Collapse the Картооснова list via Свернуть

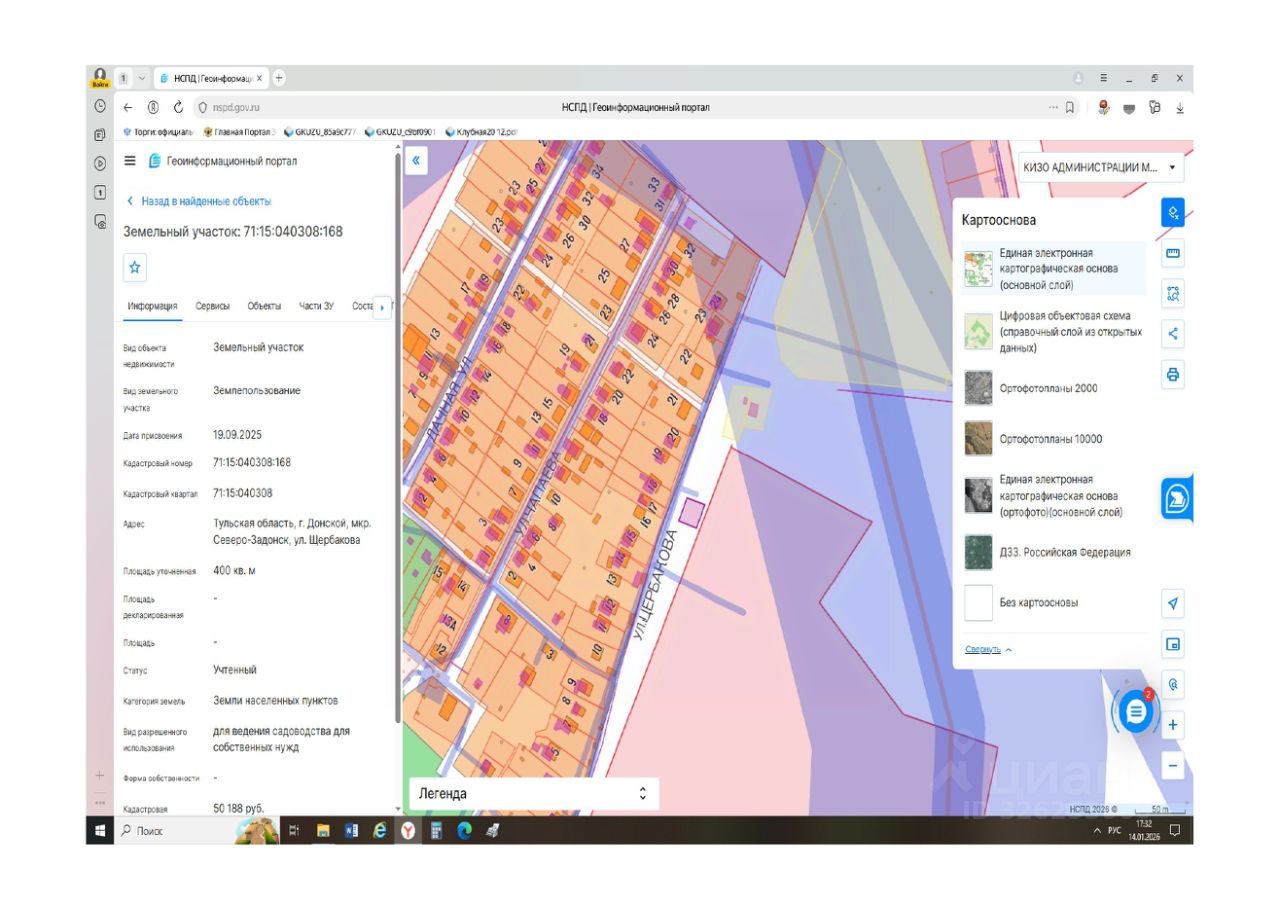point(988,649)
